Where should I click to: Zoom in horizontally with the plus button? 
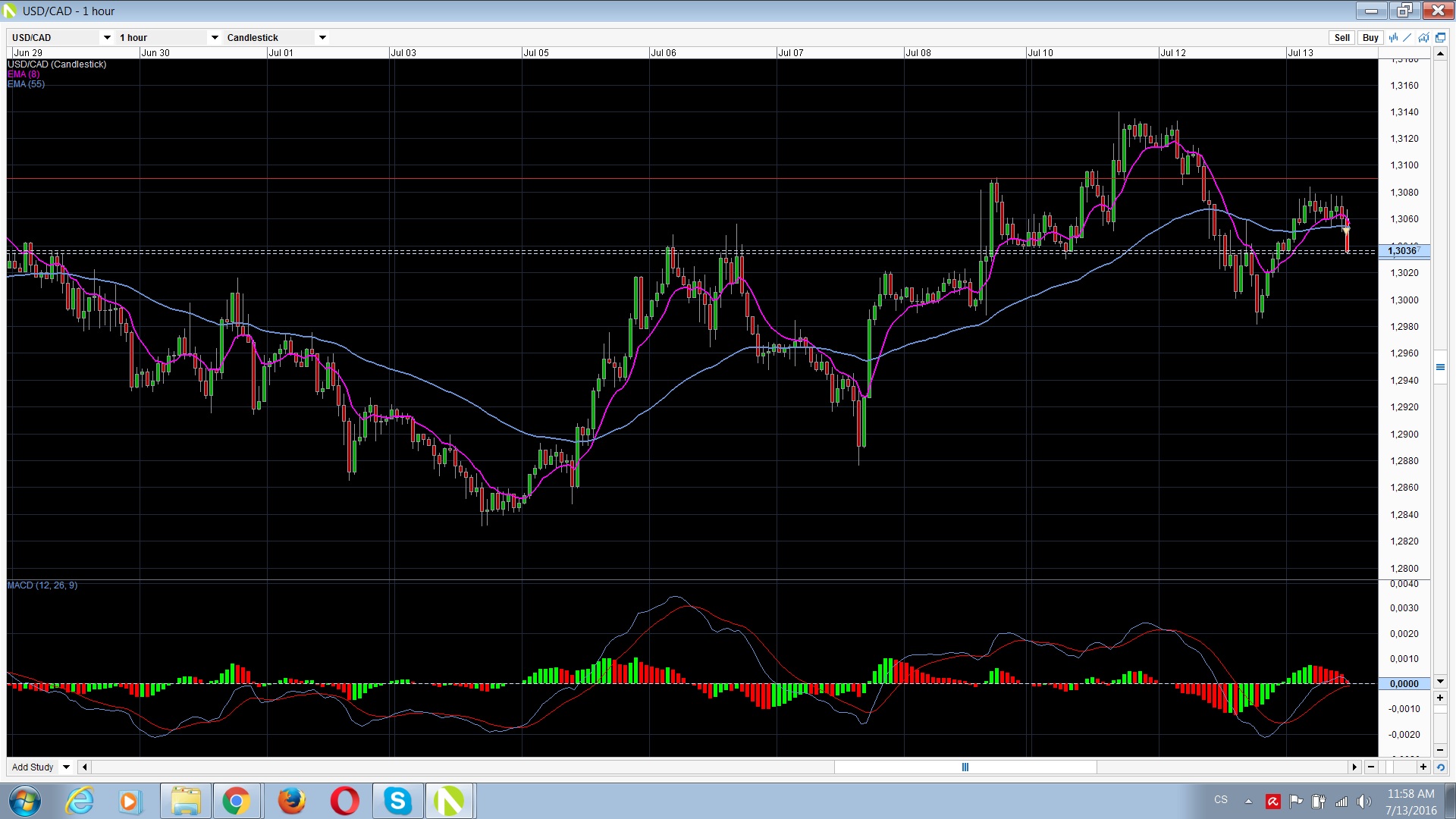(x=1423, y=767)
